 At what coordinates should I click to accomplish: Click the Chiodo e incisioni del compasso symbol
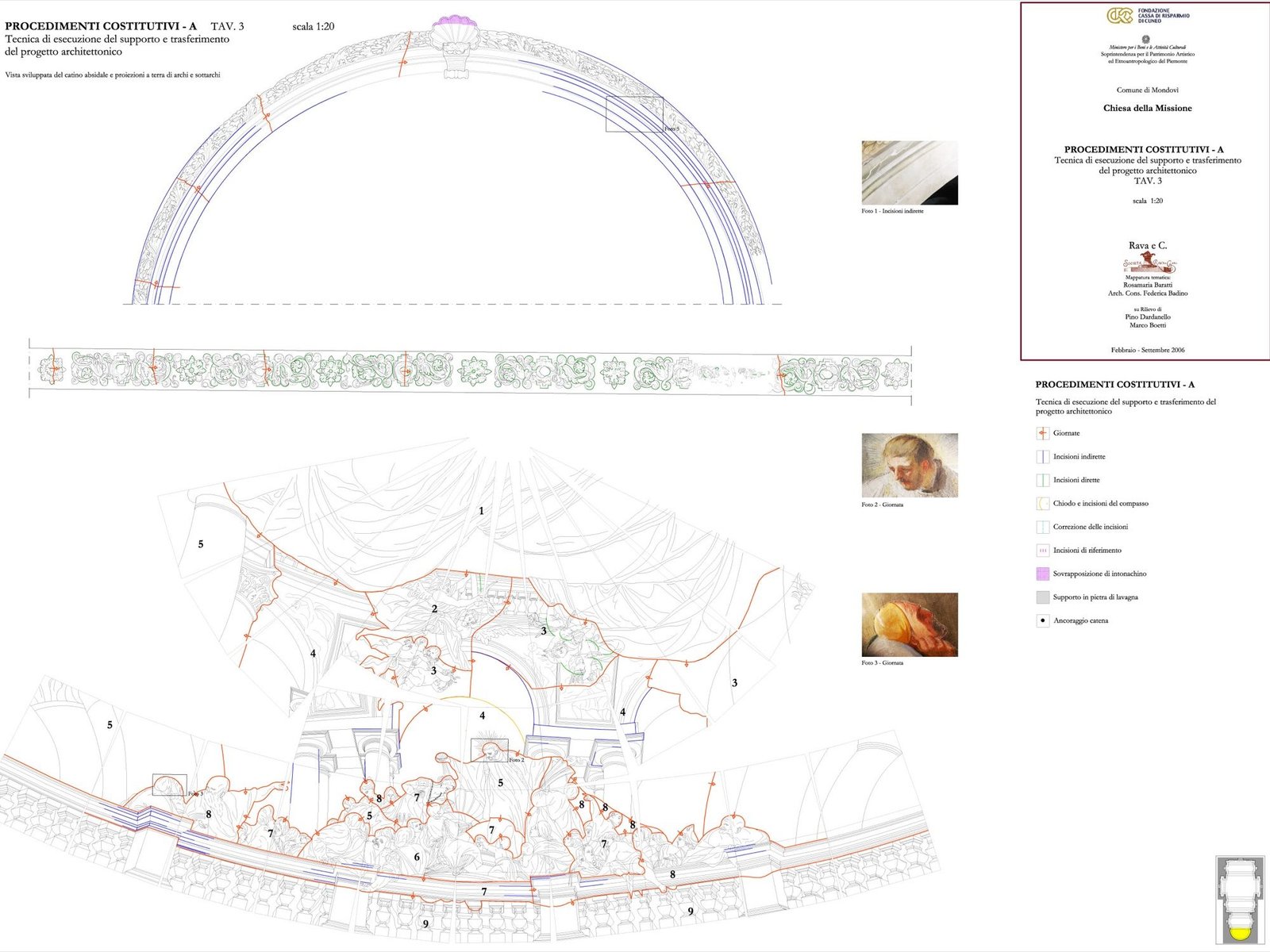click(x=1043, y=504)
